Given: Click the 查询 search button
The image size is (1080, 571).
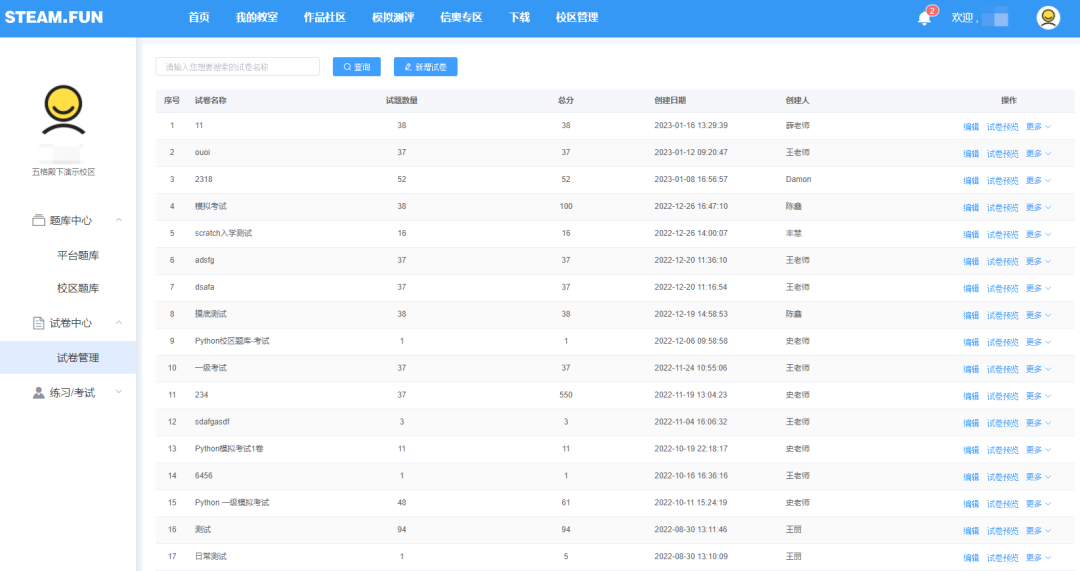Looking at the screenshot, I should 357,67.
